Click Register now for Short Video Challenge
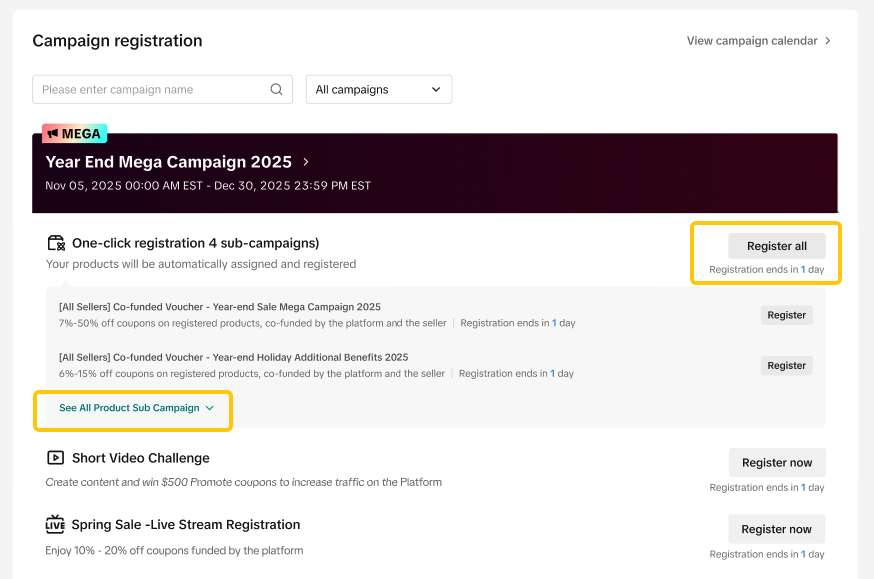This screenshot has height=579, width=874. [x=776, y=463]
